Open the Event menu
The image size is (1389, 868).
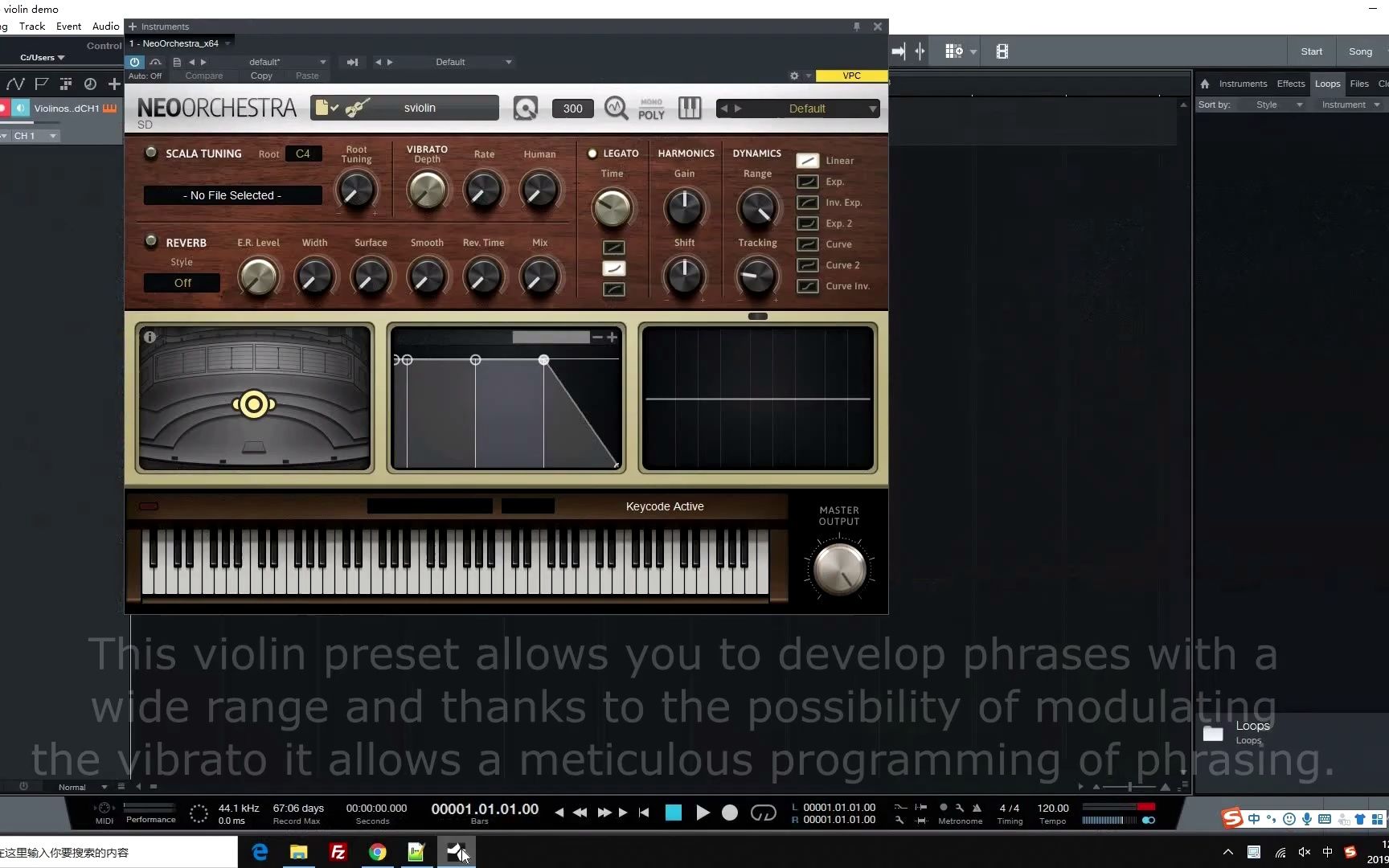point(68,27)
